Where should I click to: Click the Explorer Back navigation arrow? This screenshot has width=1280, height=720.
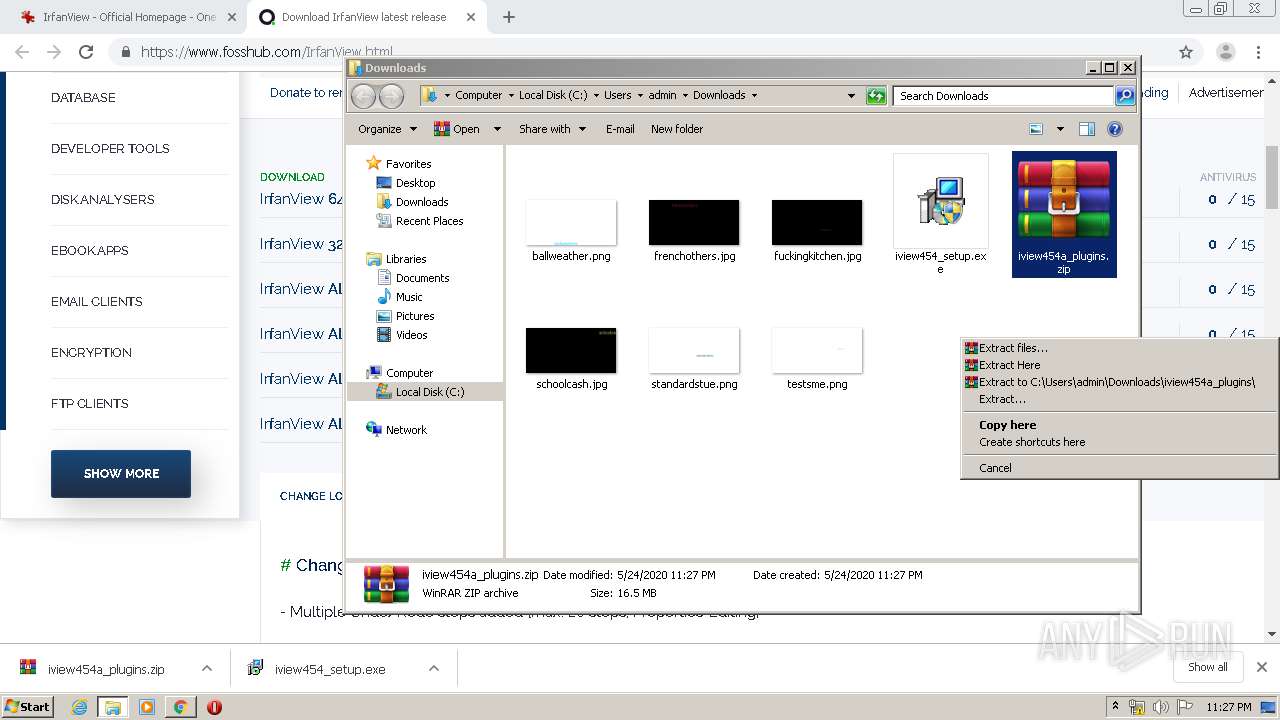363,96
